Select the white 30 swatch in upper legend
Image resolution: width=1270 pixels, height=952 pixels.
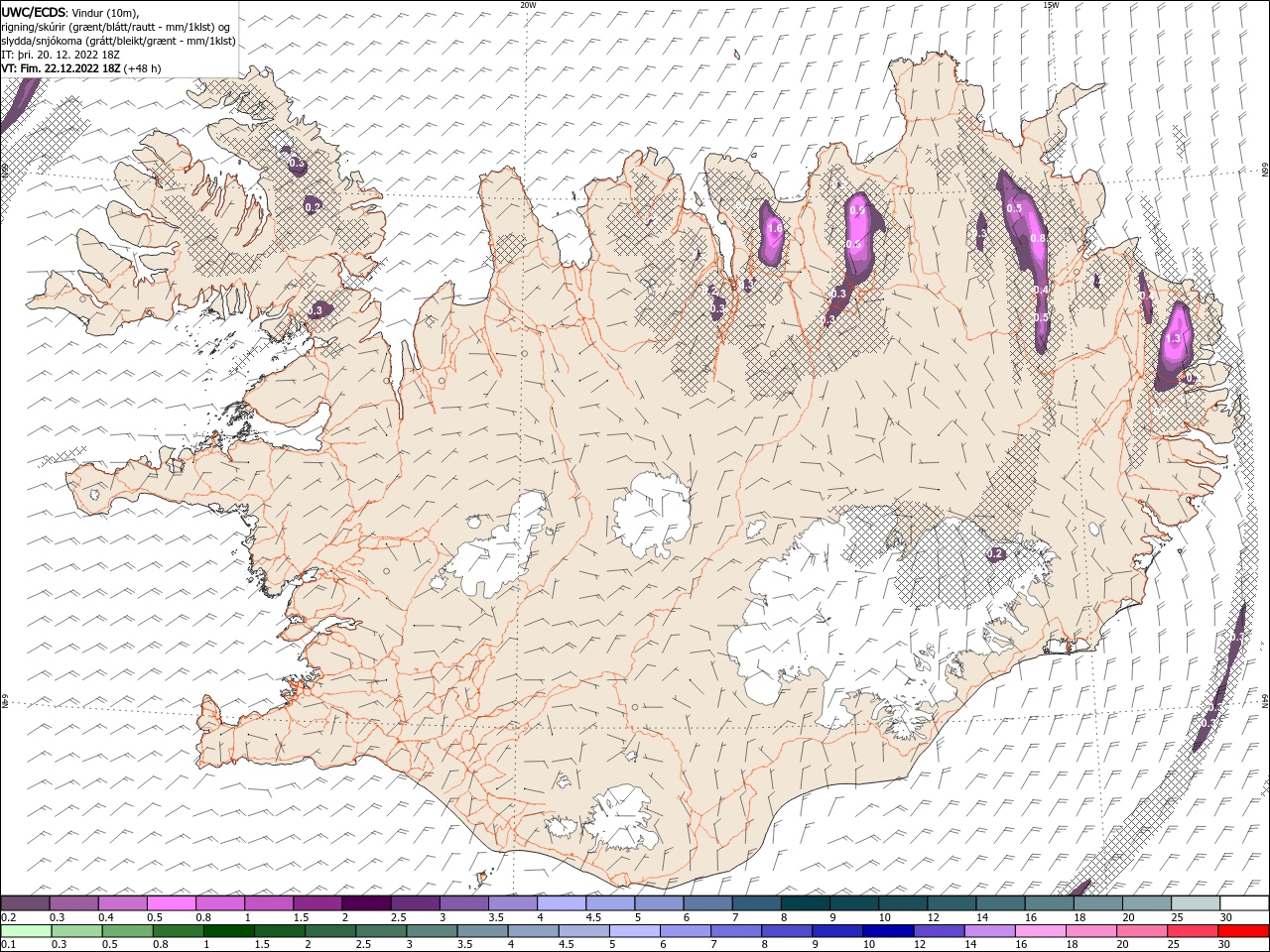1244,902
